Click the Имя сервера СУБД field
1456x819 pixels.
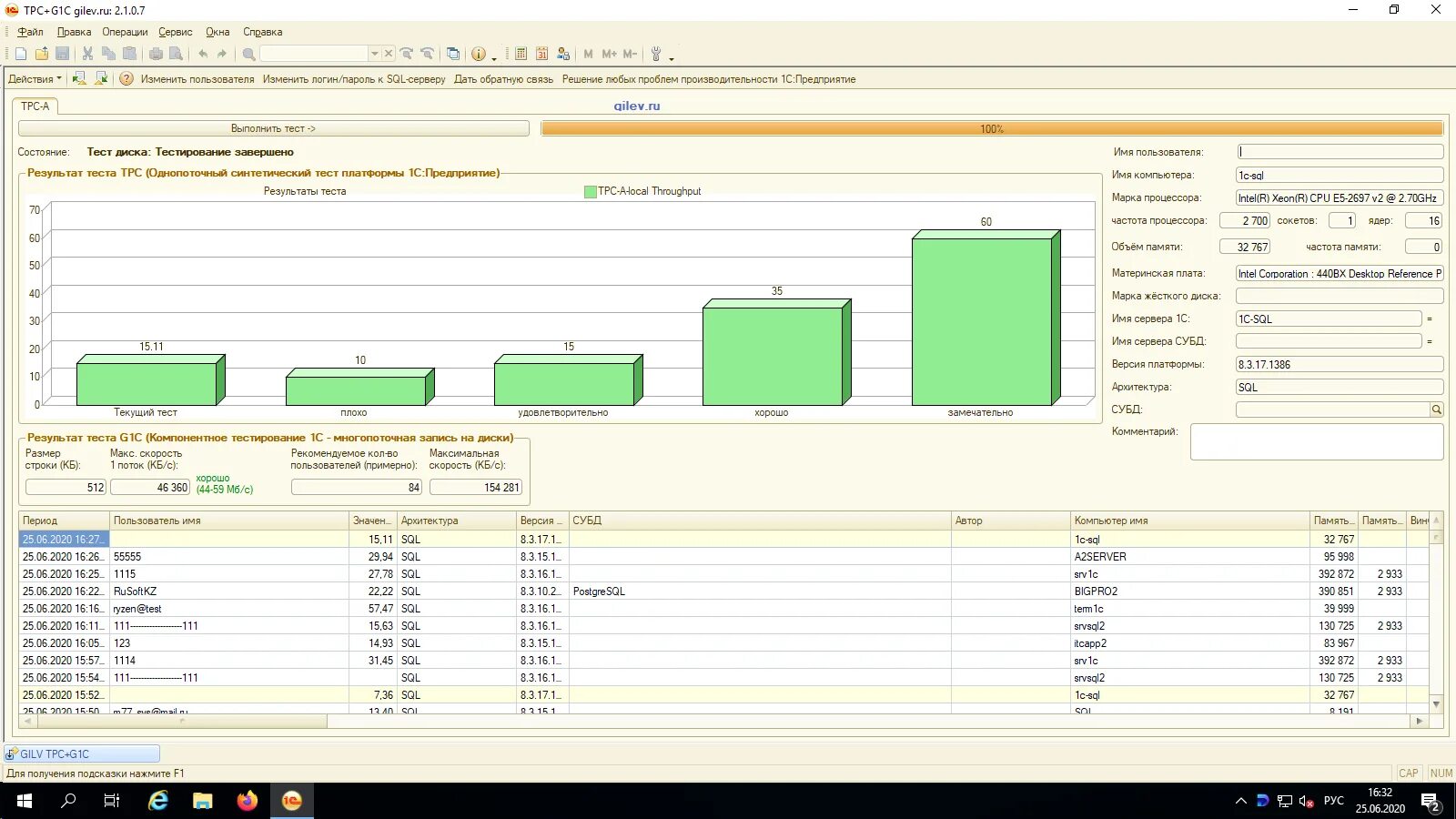click(x=1329, y=341)
